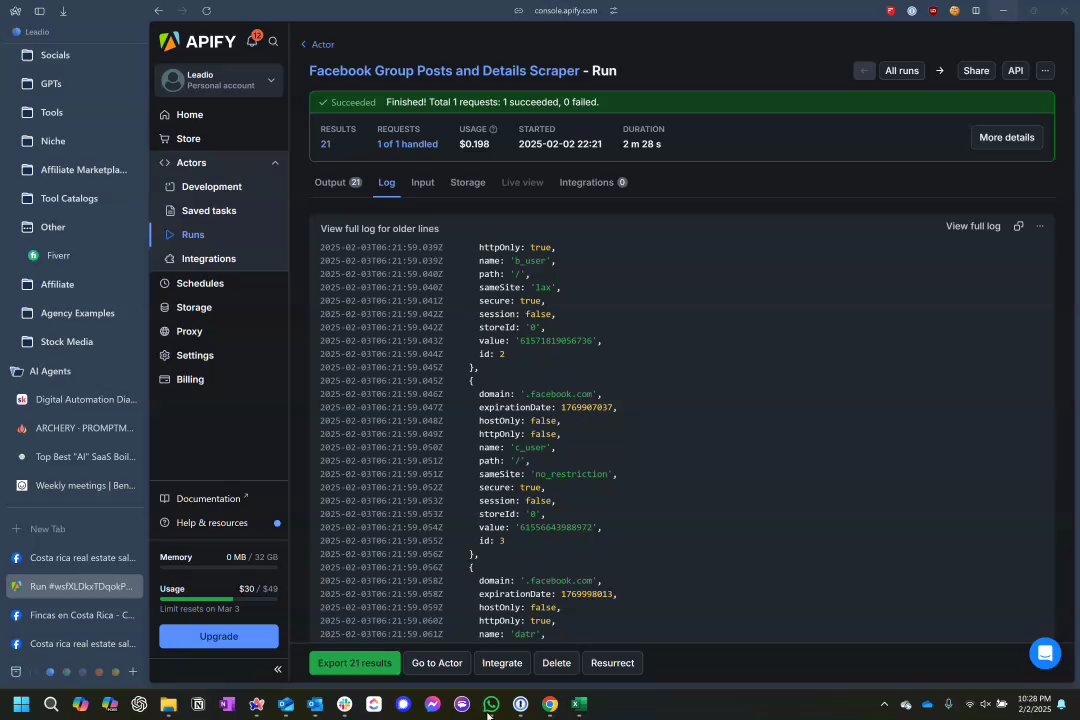
Task: Collapse the Actors menu section
Action: coord(275,163)
